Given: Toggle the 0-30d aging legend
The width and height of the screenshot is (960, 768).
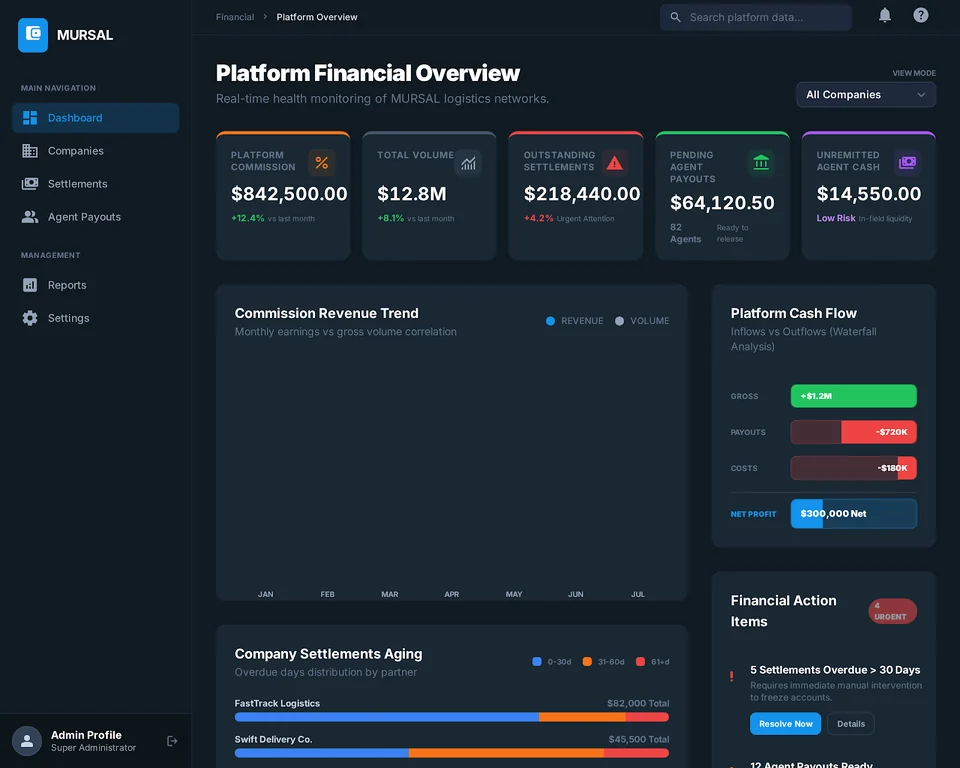Looking at the screenshot, I should (x=552, y=661).
